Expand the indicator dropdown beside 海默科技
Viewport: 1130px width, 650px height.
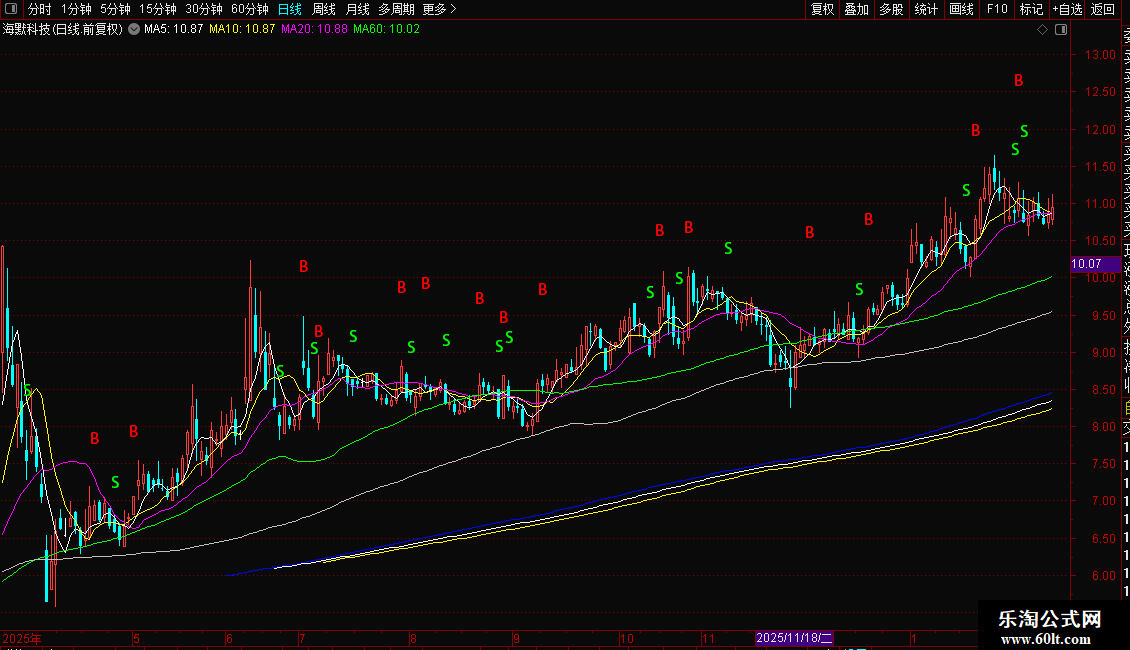pos(133,30)
